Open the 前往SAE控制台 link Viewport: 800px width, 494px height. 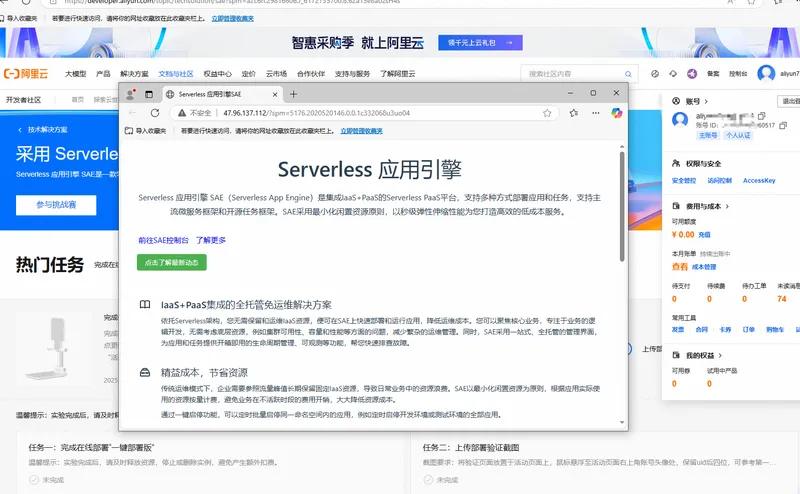click(x=163, y=240)
